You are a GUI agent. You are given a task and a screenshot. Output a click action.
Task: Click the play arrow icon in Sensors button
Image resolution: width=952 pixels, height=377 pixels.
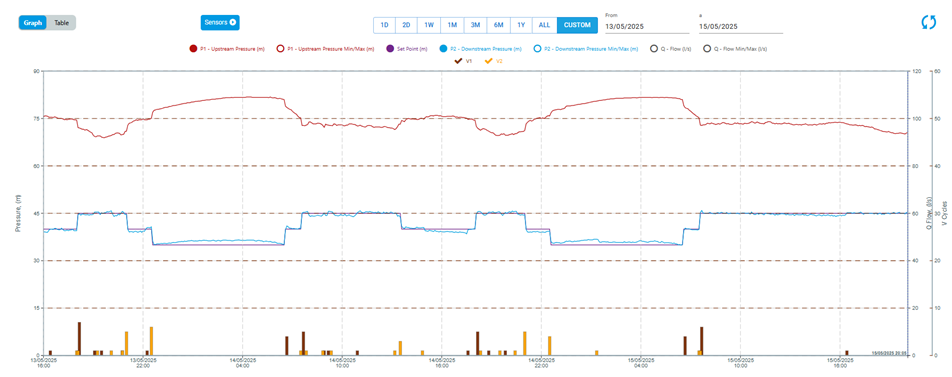pyautogui.click(x=233, y=22)
